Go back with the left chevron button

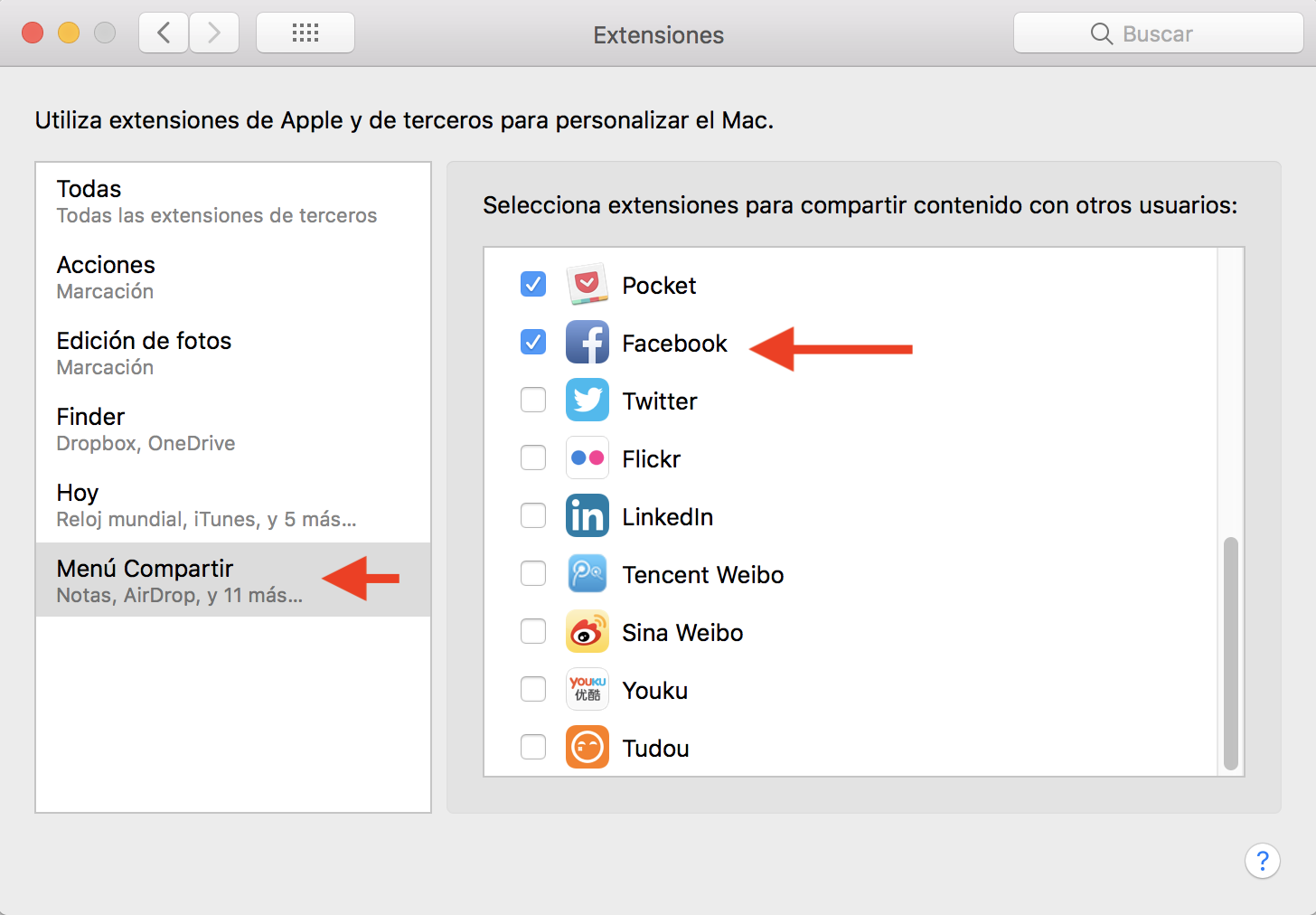[164, 33]
